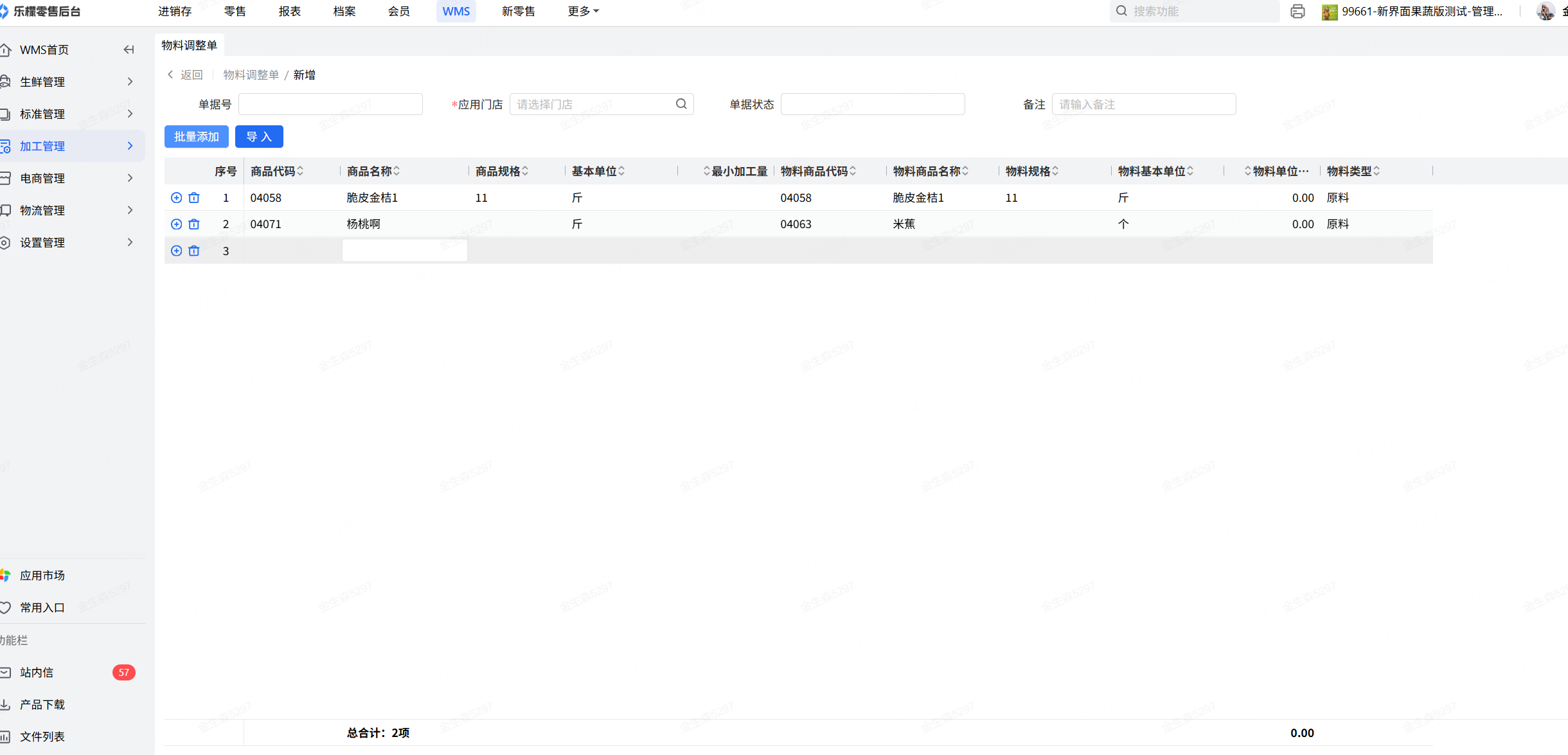Click the add-row plus icon in row 1

[176, 198]
